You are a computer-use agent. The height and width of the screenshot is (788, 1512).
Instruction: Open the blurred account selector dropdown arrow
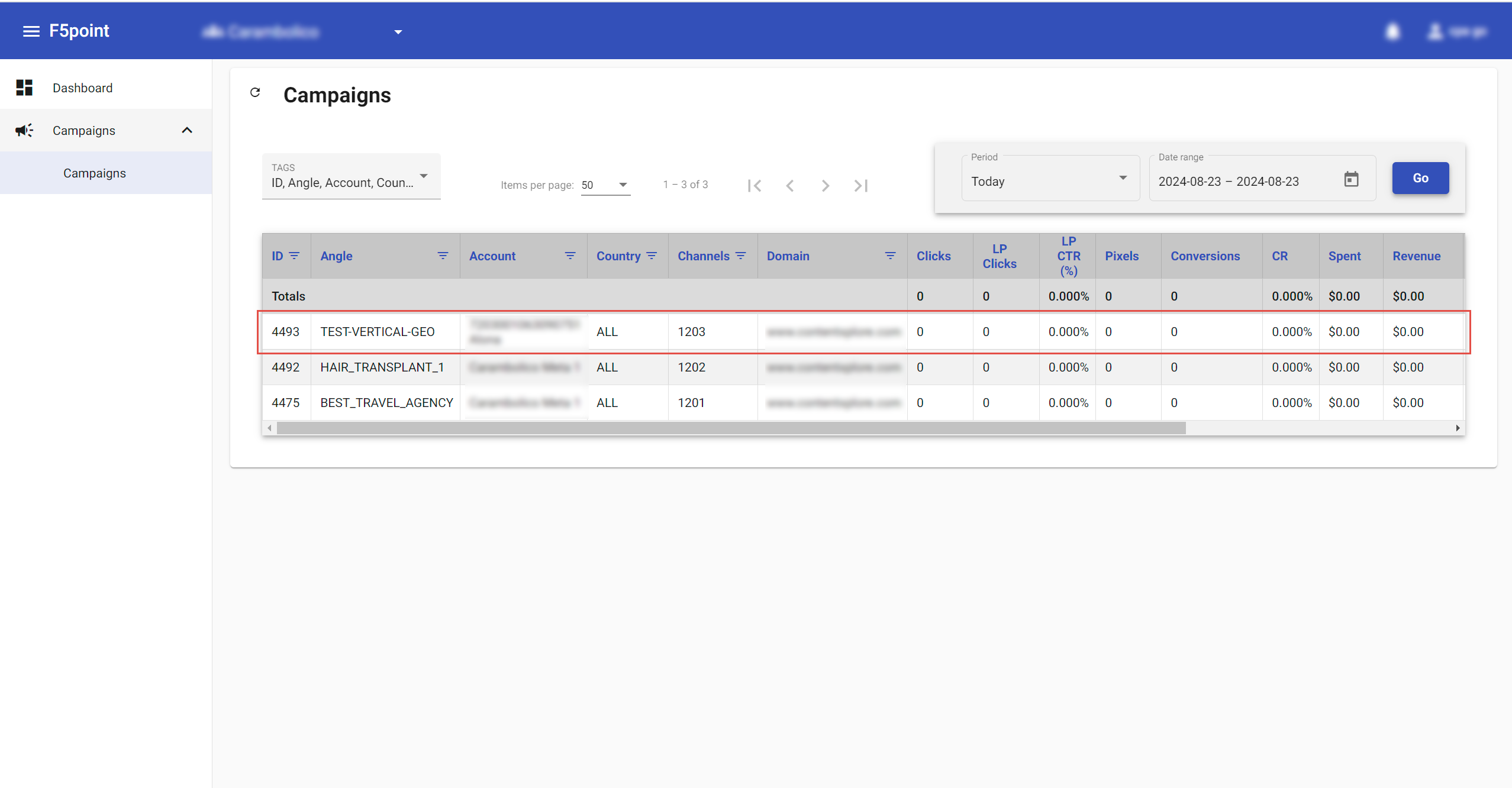coord(398,32)
